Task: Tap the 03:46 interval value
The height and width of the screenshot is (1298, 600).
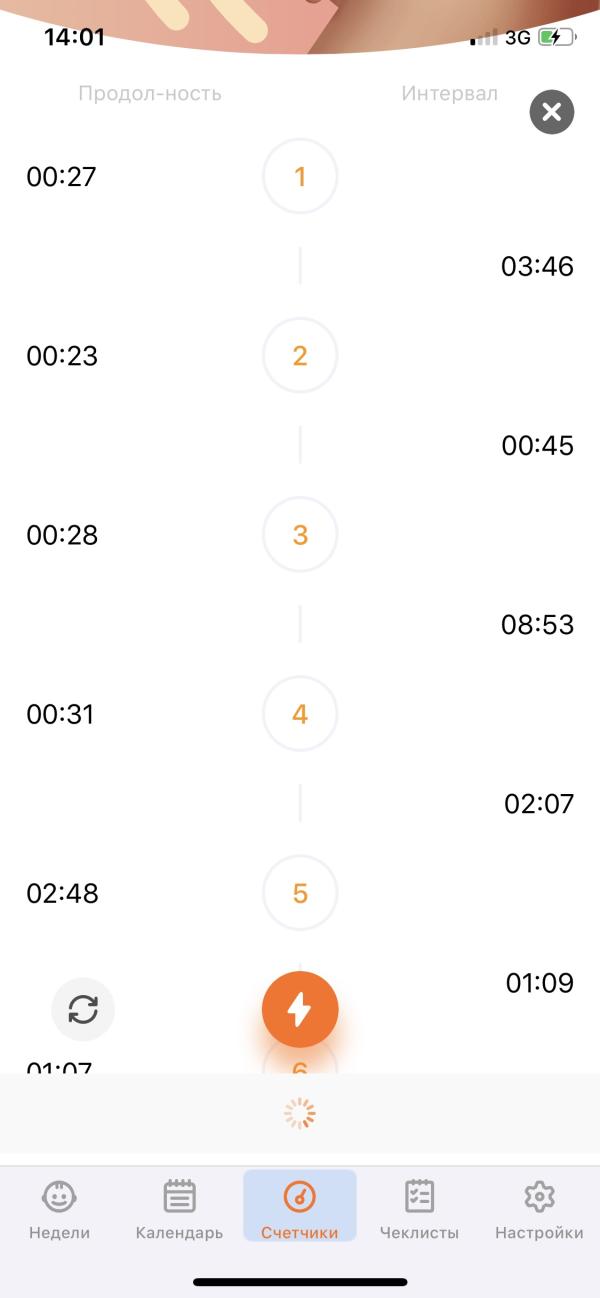Action: click(538, 266)
